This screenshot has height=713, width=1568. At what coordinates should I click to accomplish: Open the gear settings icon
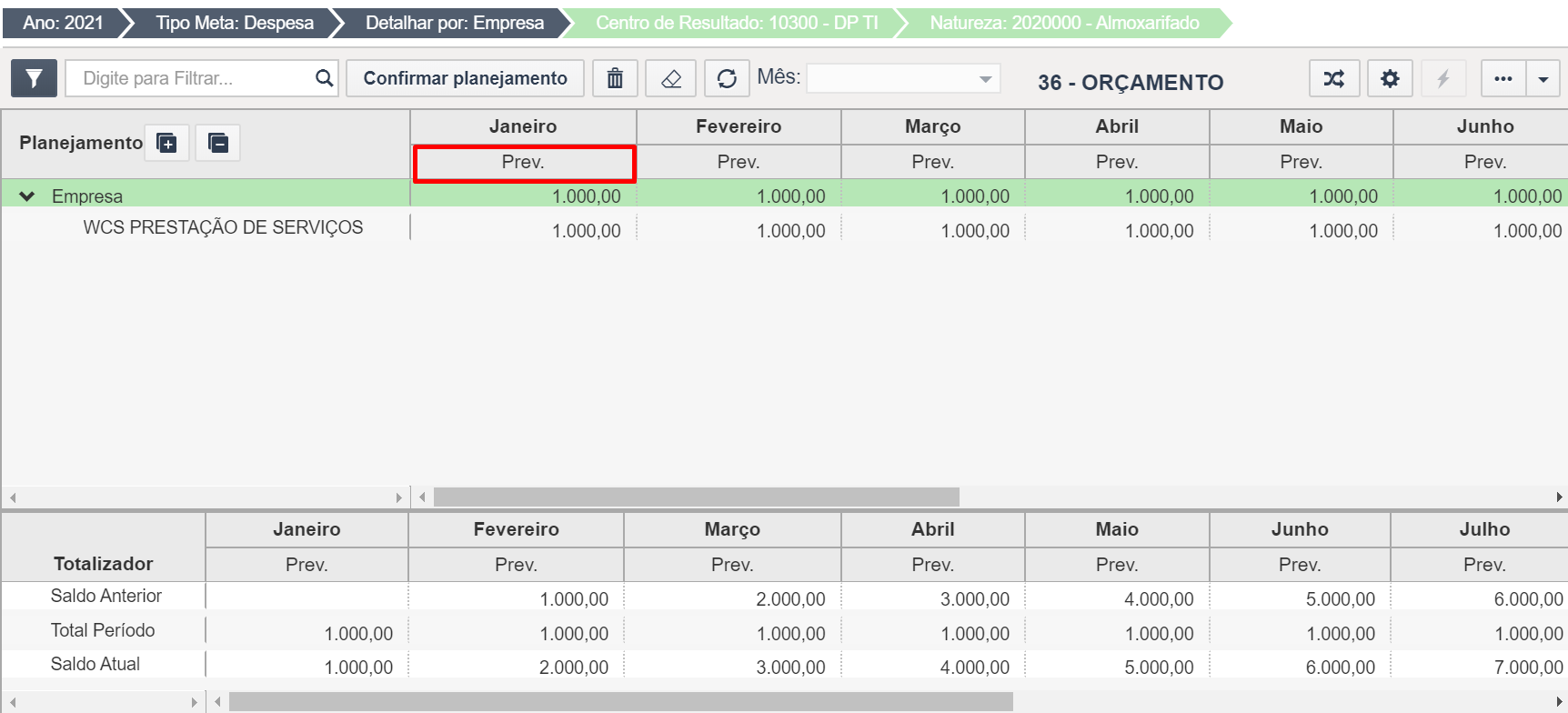(1390, 78)
